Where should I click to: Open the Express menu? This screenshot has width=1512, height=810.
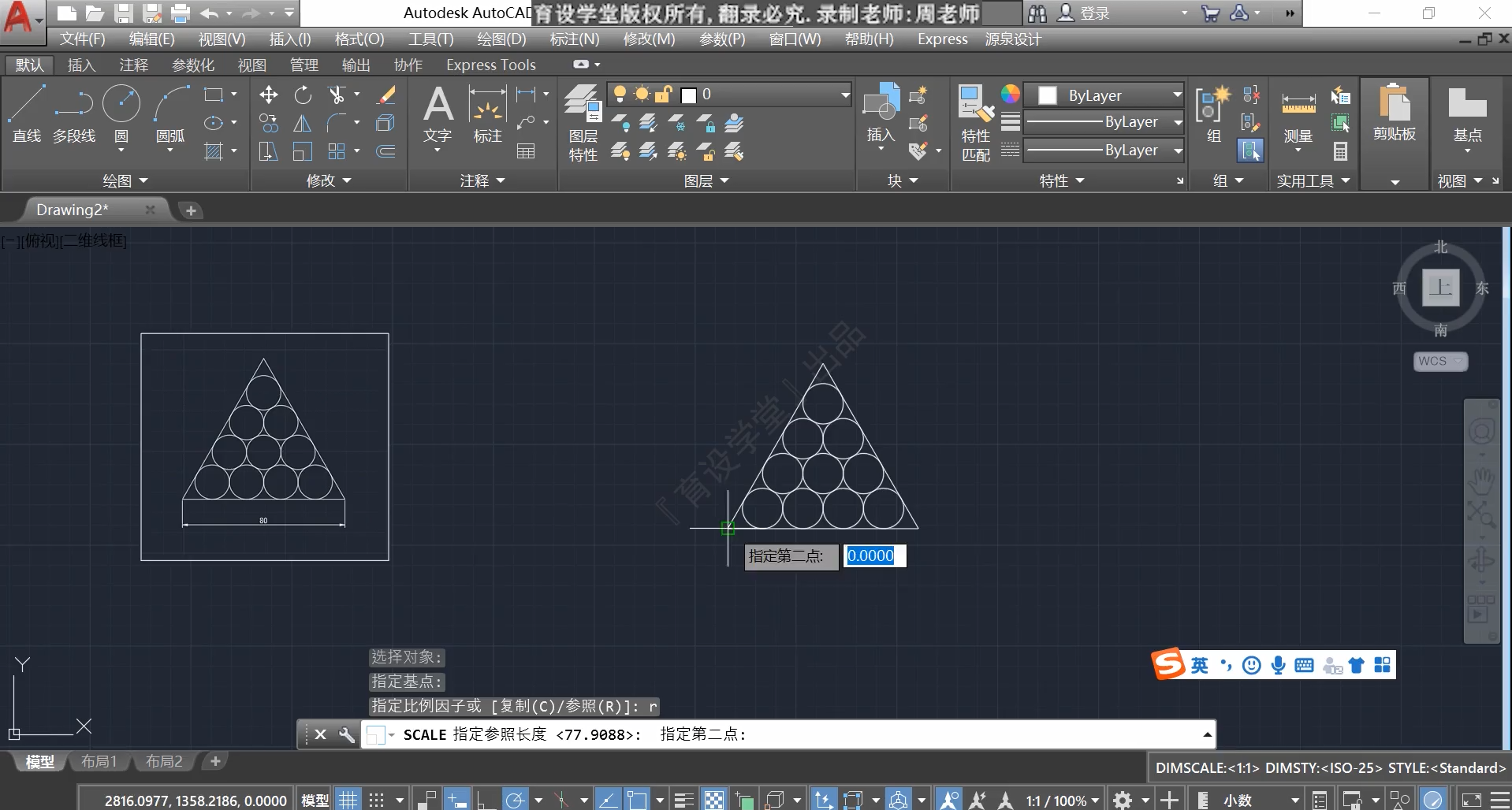[x=942, y=39]
